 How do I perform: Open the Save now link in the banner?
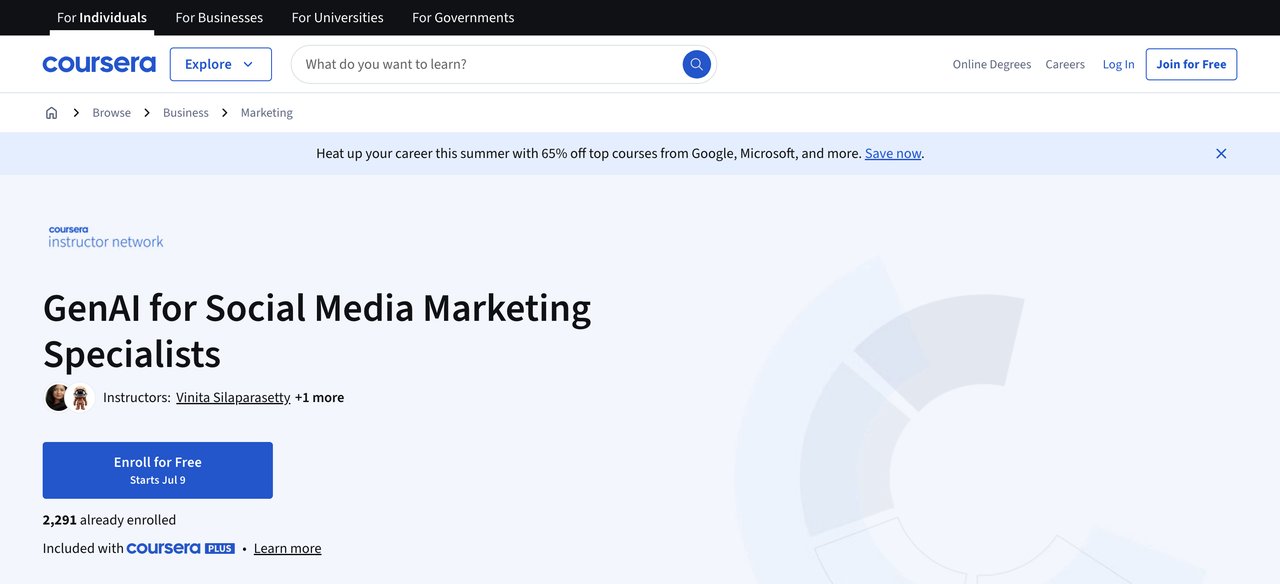tap(892, 153)
